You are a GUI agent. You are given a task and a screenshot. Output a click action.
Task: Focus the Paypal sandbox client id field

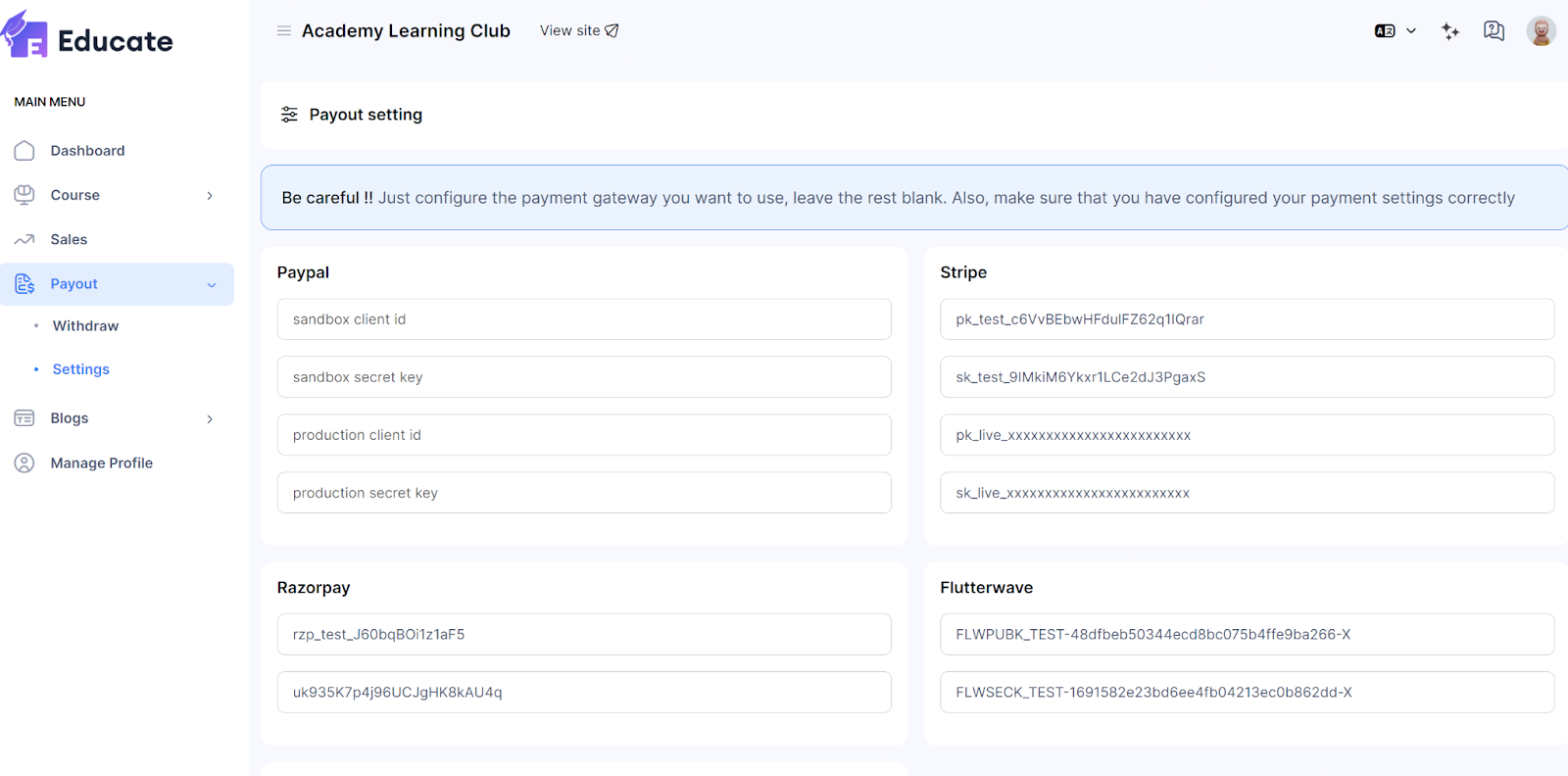(x=584, y=319)
